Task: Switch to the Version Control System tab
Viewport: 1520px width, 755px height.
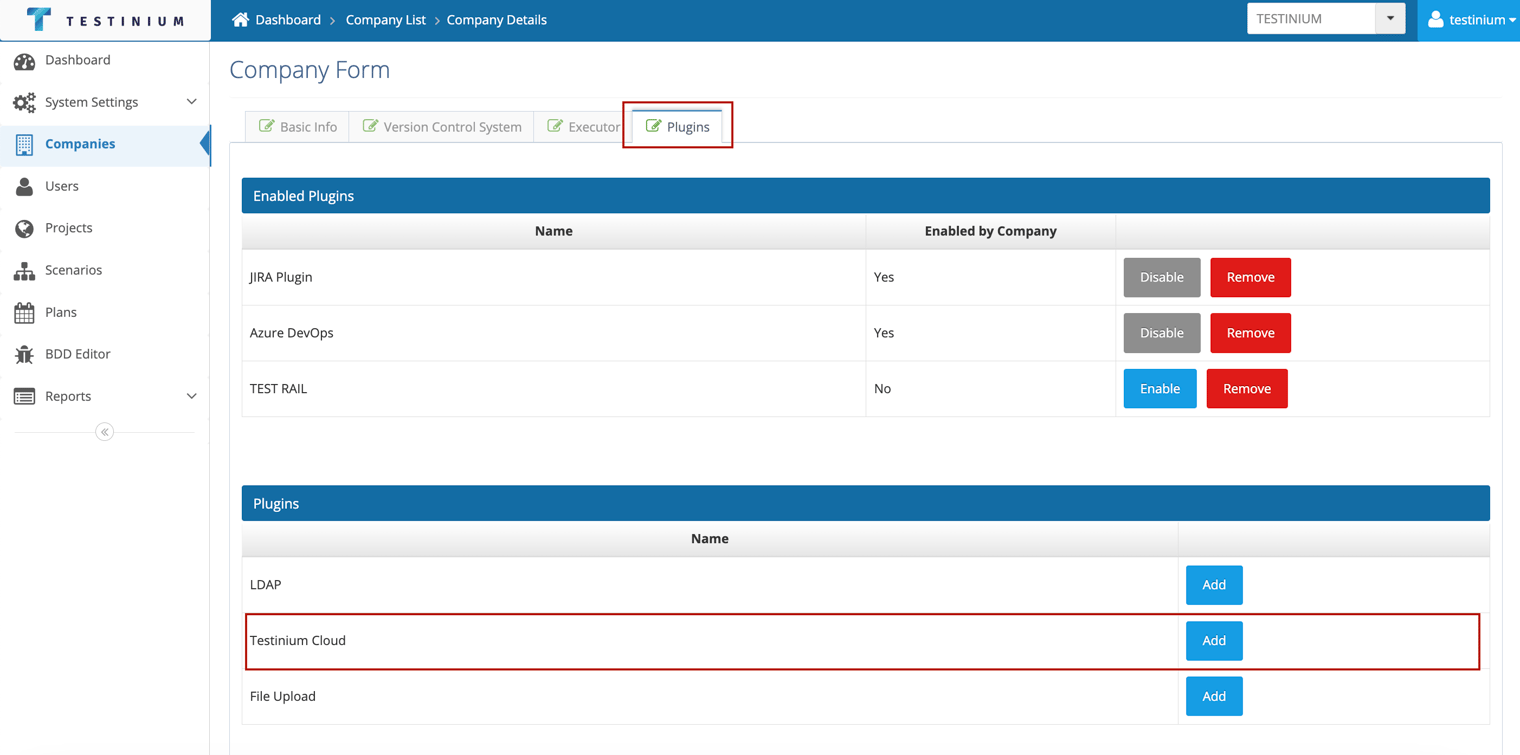Action: point(442,127)
